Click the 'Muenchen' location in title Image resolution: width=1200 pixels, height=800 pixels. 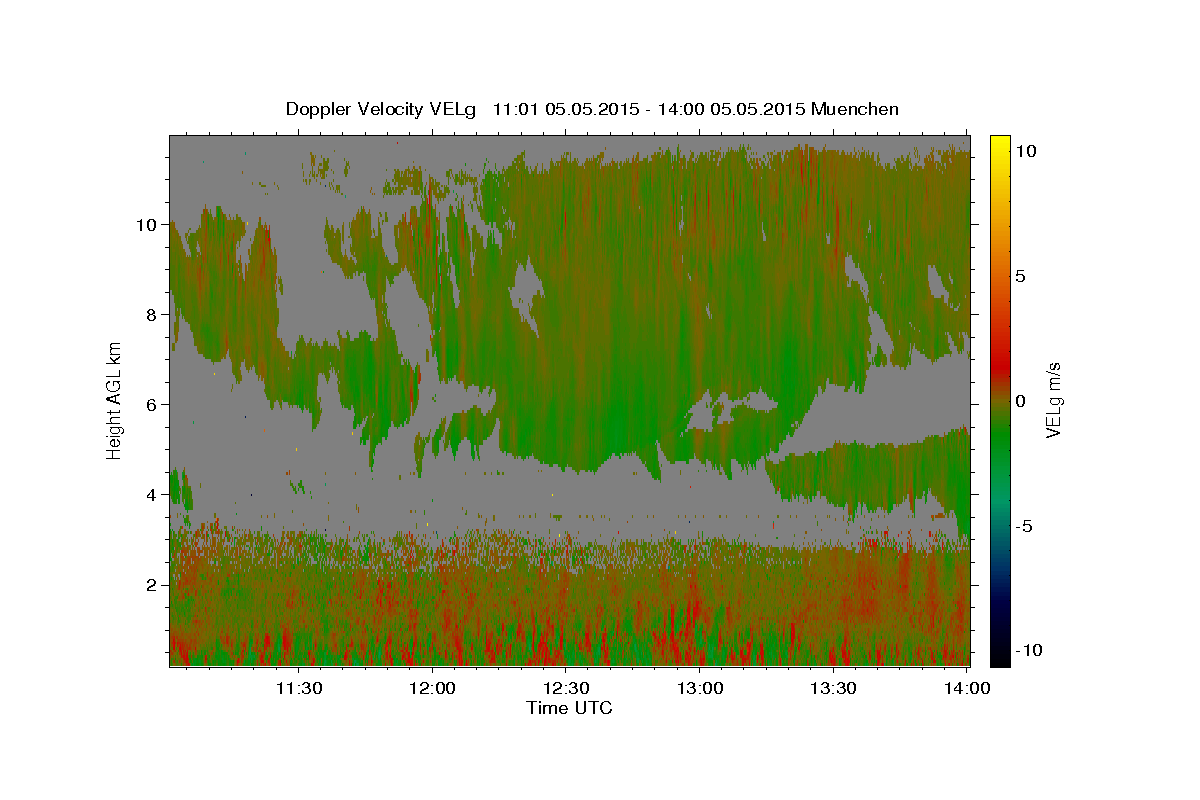point(855,109)
